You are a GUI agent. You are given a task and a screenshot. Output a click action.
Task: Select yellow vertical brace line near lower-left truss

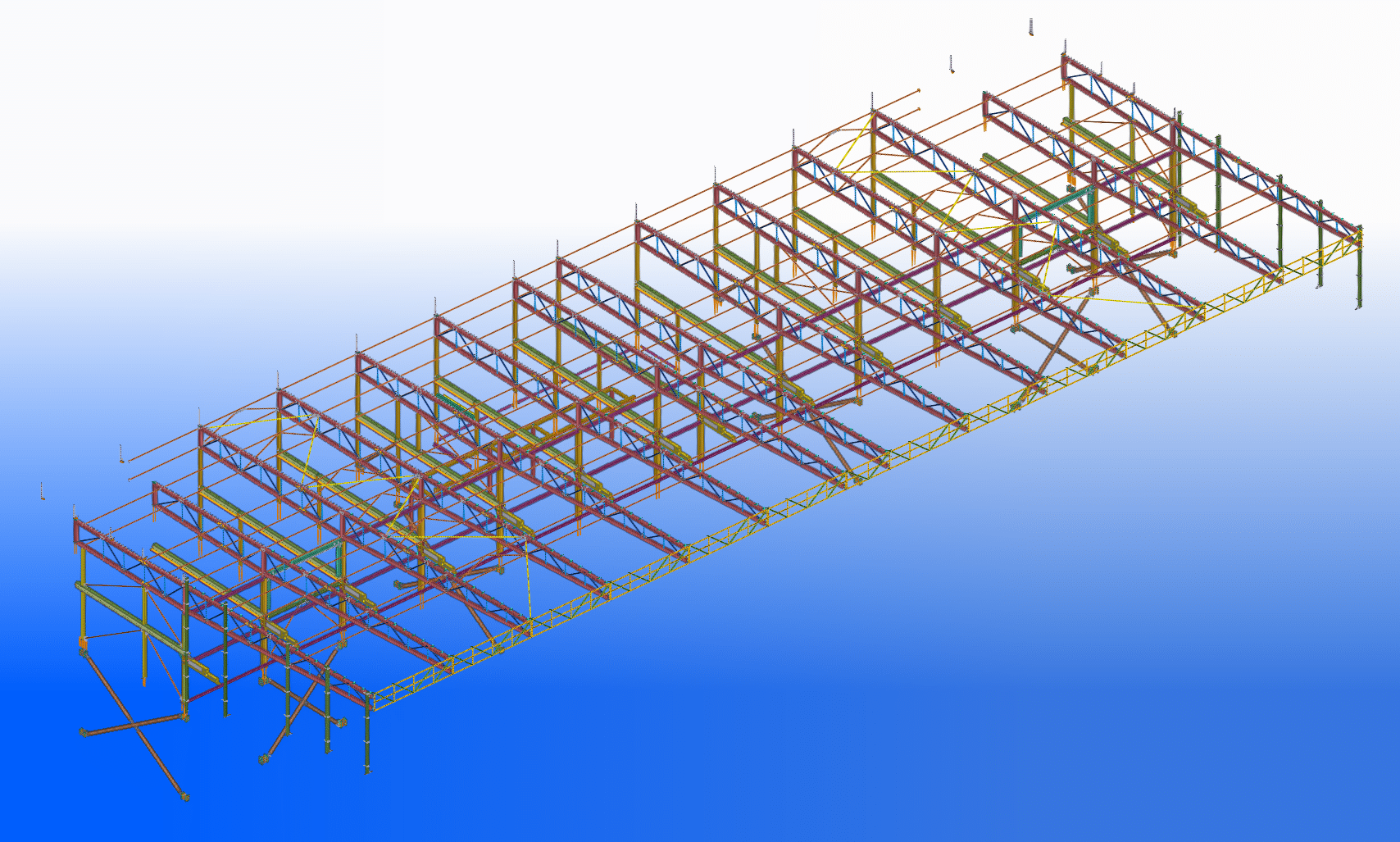527,582
